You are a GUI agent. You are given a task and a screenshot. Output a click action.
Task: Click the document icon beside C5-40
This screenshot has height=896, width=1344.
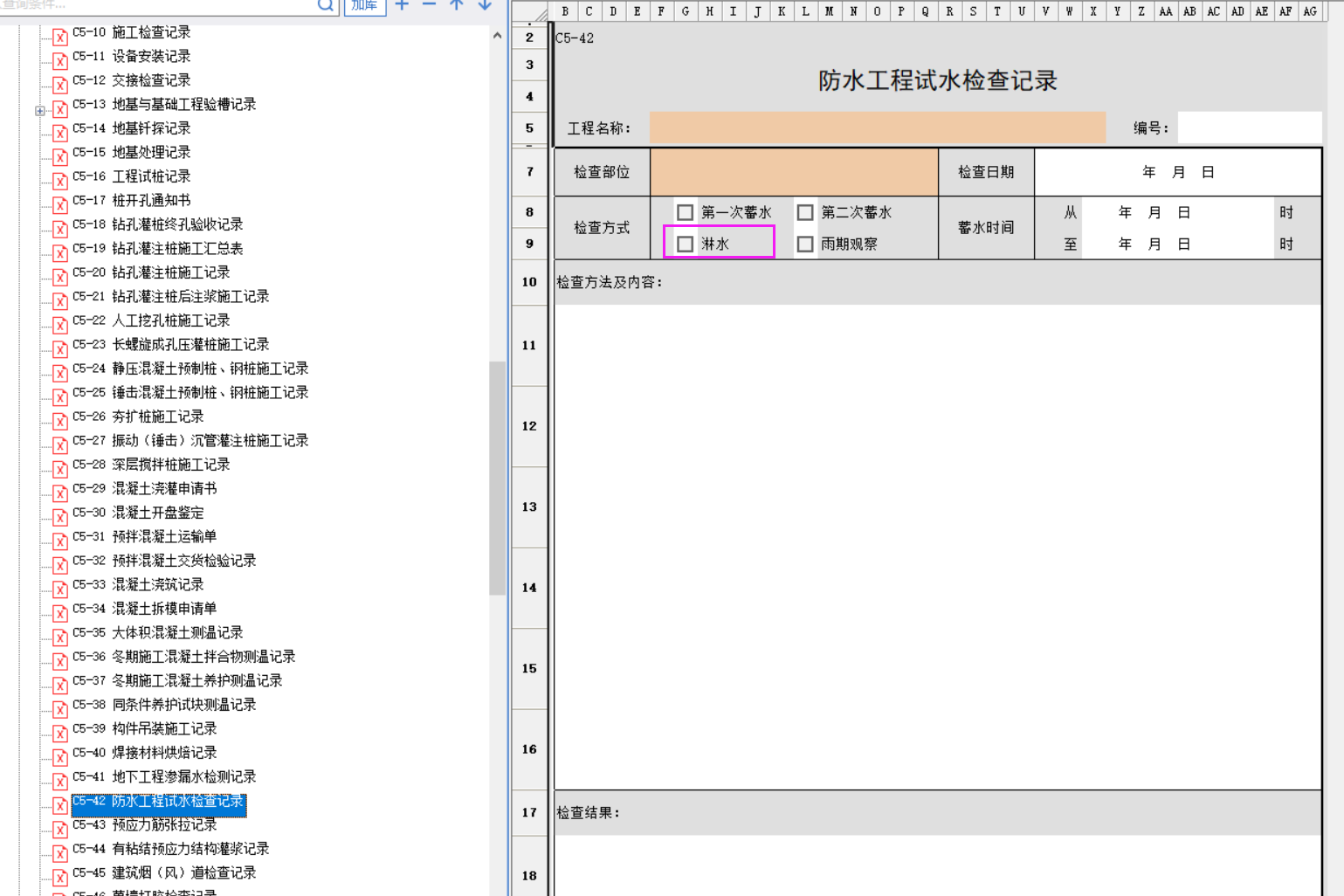60,757
